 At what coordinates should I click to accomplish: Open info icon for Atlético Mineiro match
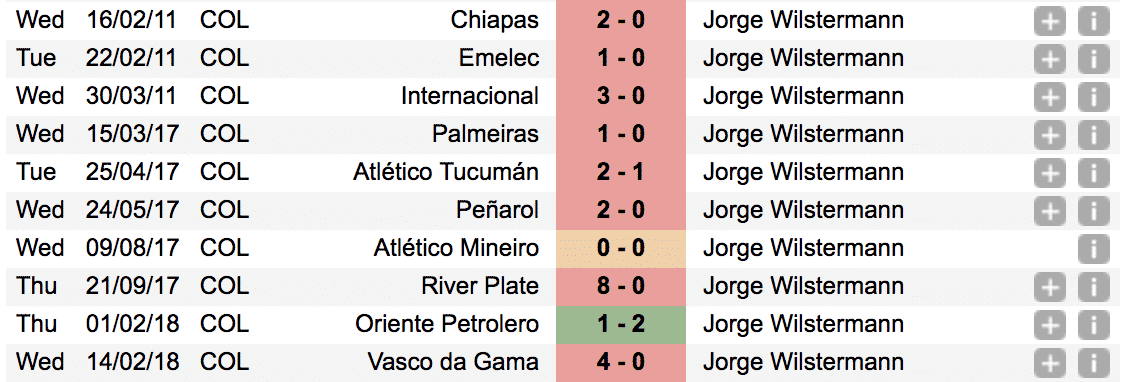tap(1094, 248)
